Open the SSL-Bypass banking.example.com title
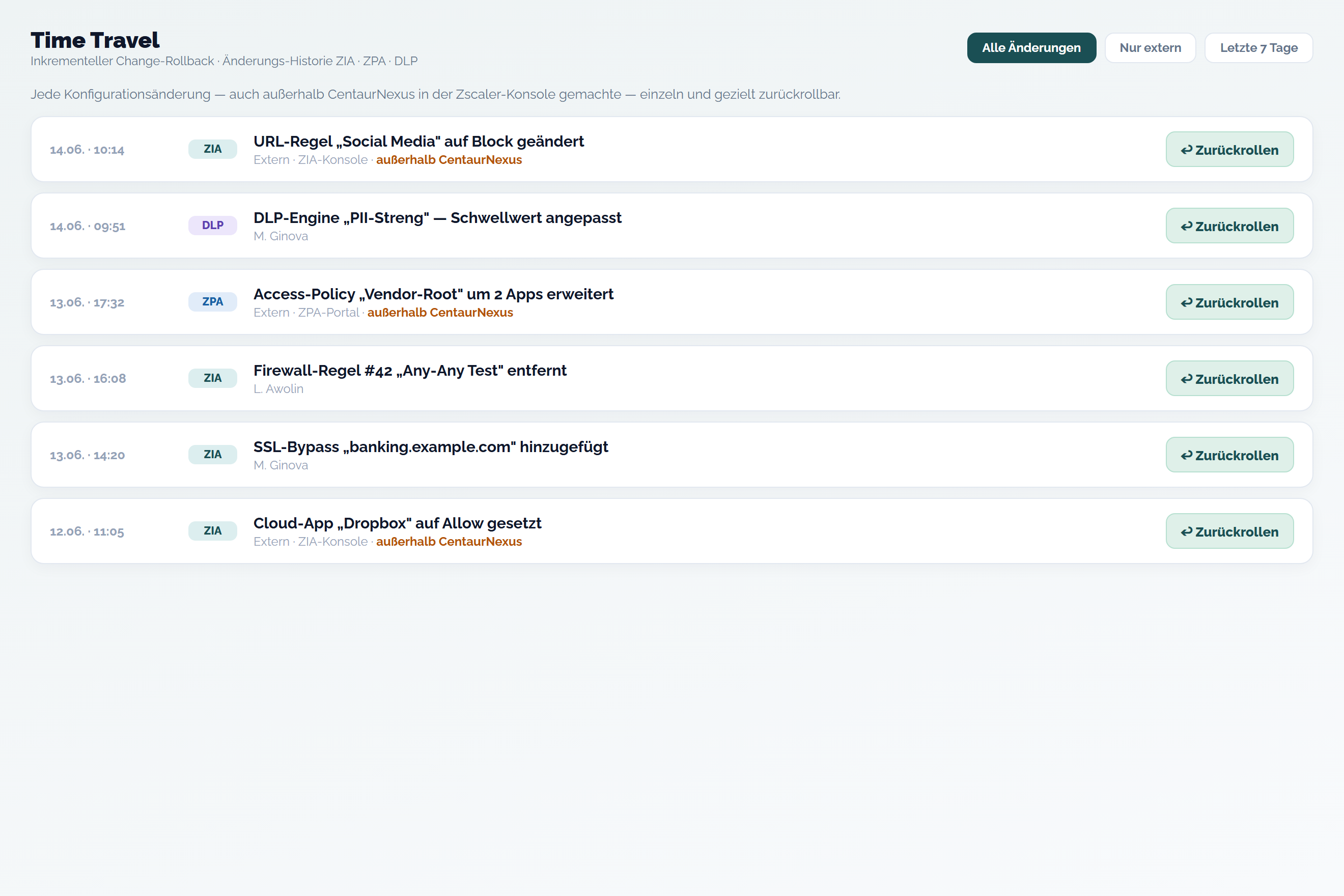 [x=431, y=447]
